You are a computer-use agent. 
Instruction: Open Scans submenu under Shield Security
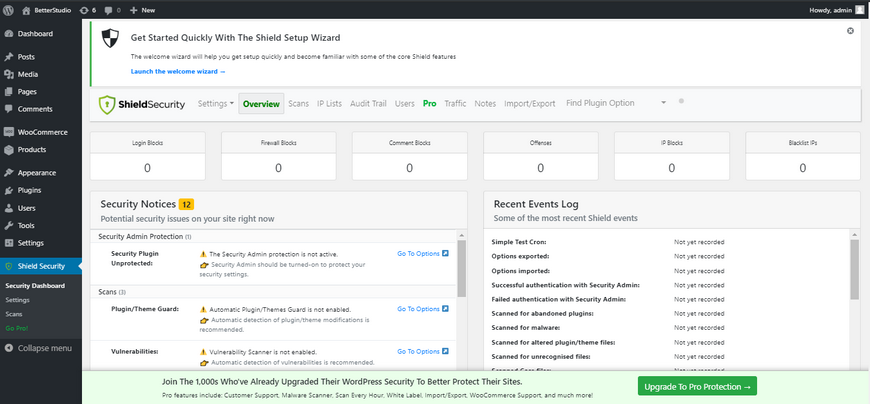tap(14, 314)
